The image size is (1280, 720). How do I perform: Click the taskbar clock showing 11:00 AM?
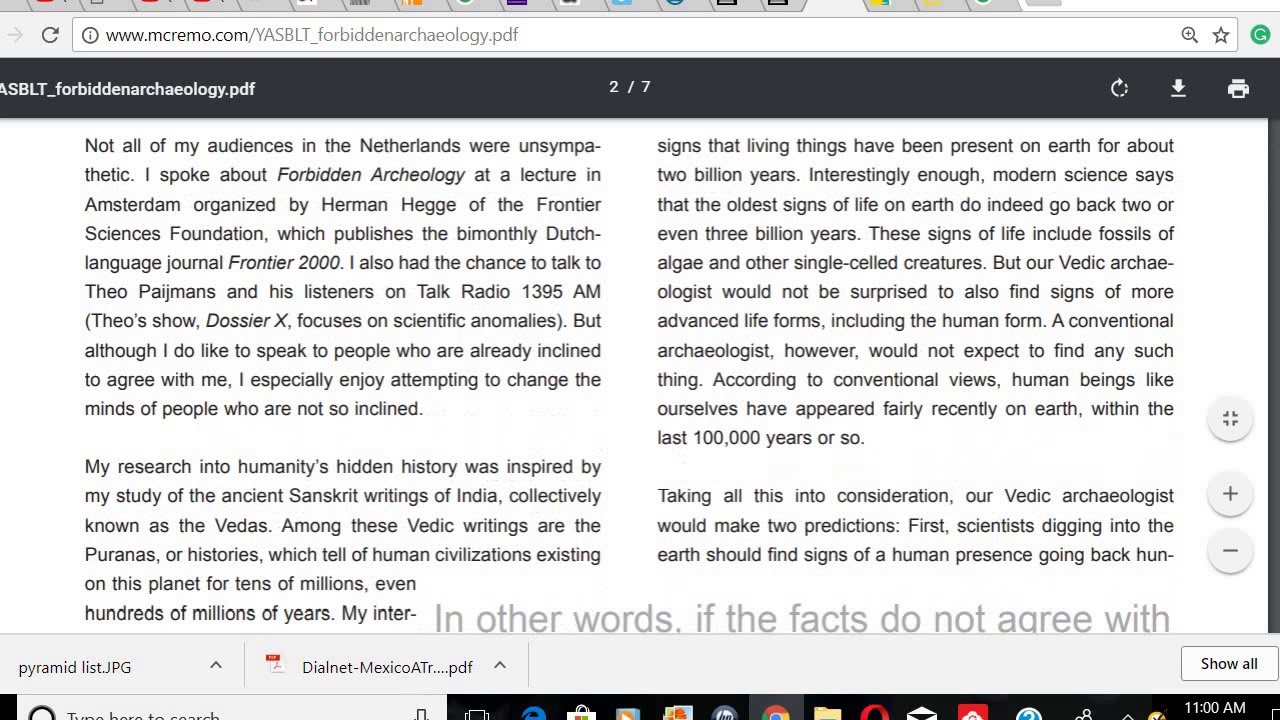click(1215, 708)
